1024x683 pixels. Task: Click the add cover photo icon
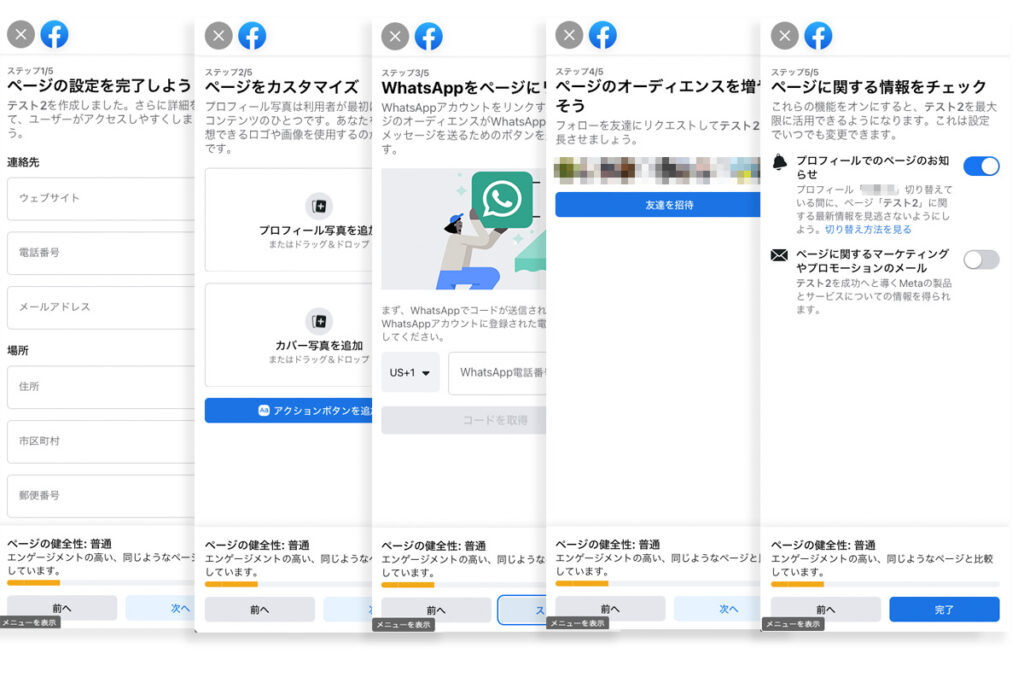click(x=319, y=321)
